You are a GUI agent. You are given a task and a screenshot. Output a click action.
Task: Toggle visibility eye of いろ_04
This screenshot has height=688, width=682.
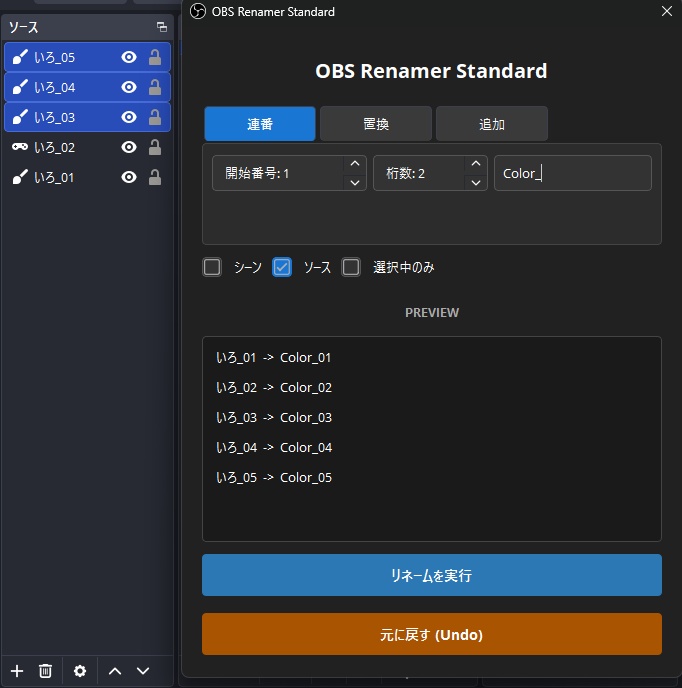(x=129, y=87)
